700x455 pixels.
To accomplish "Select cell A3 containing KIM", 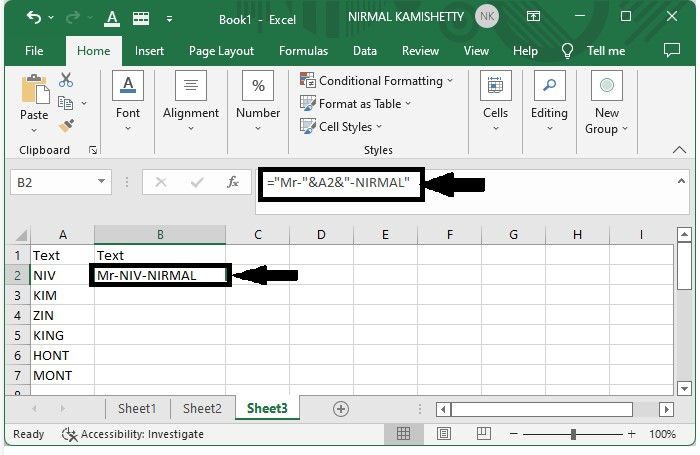I will coord(62,296).
